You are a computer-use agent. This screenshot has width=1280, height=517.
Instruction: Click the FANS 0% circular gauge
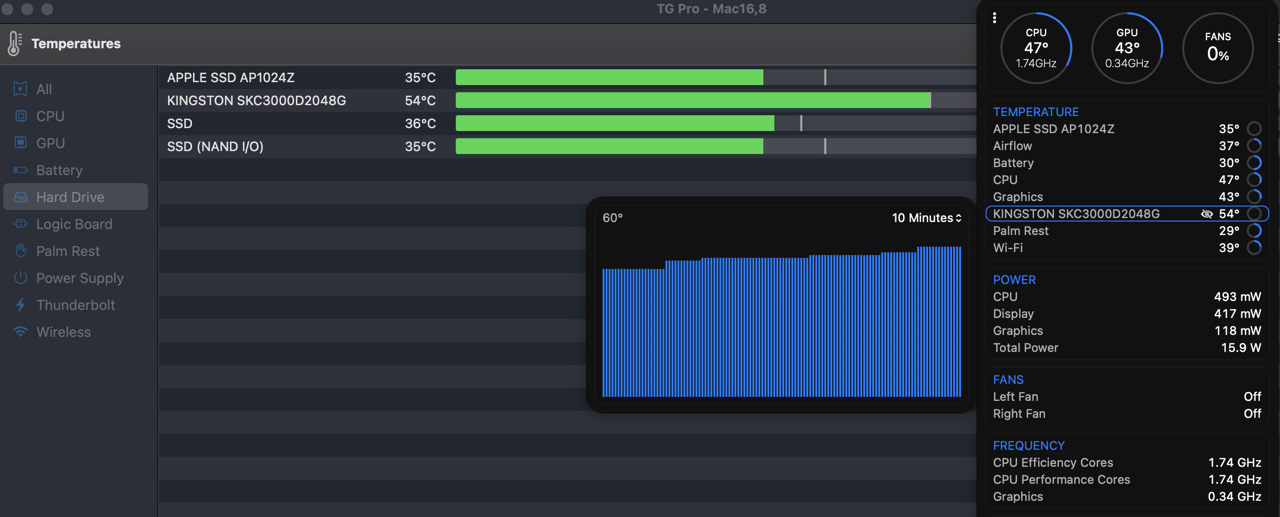tap(1218, 48)
